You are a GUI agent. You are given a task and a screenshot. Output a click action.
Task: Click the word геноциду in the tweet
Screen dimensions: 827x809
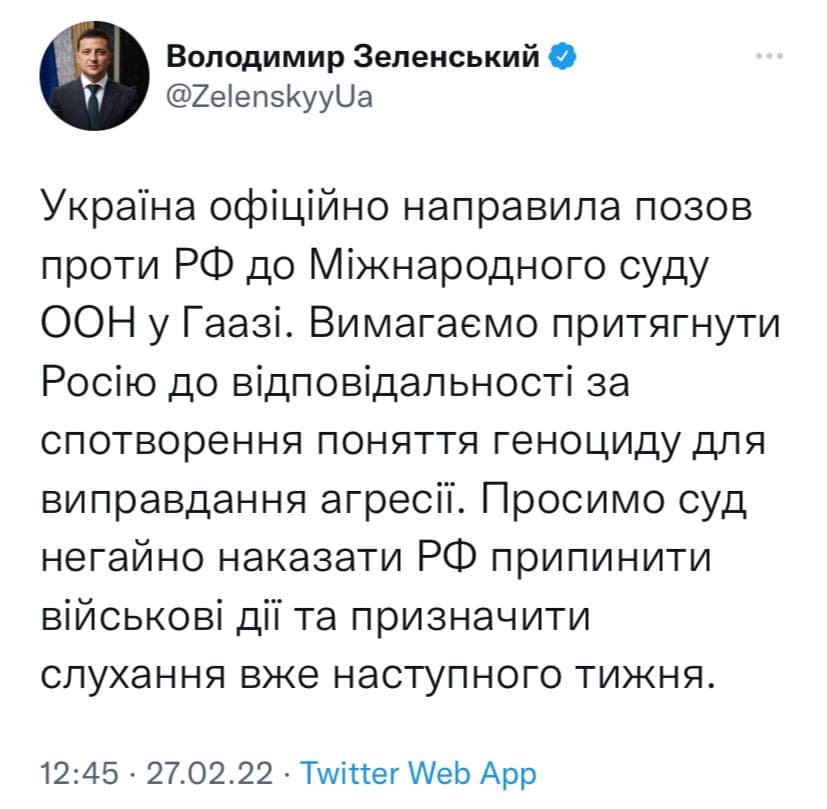point(585,442)
